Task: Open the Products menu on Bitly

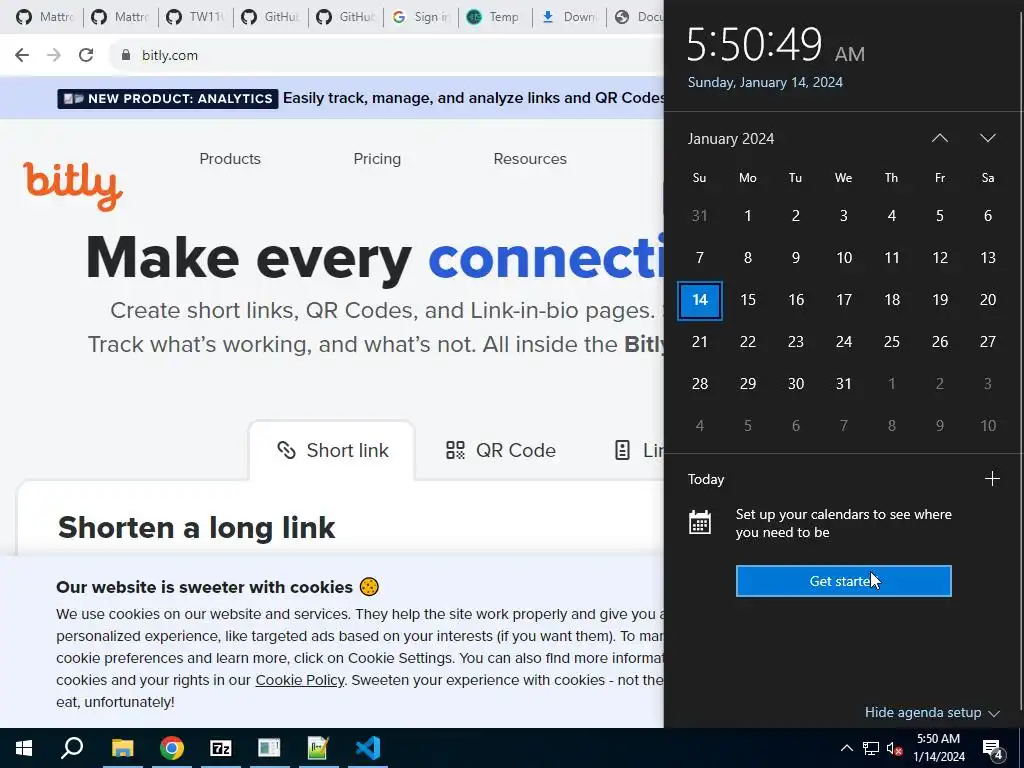Action: [x=230, y=159]
